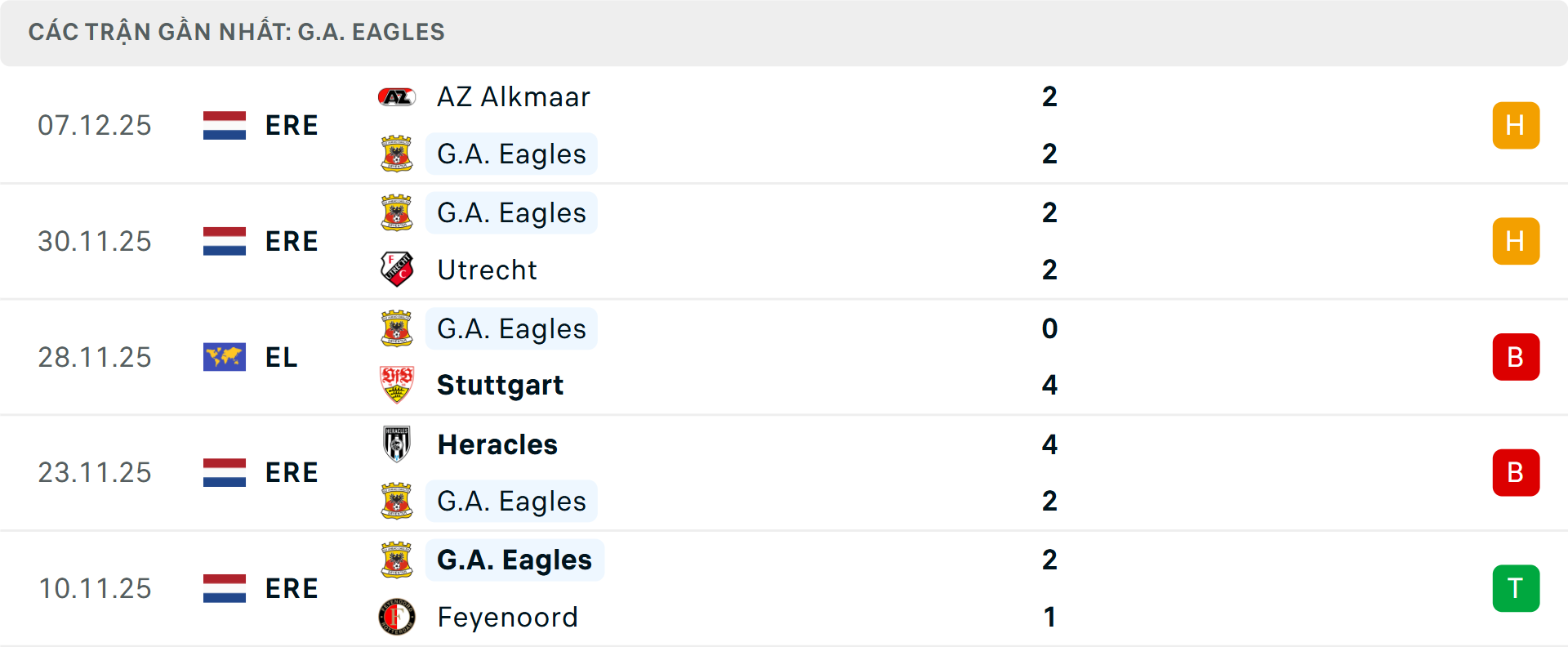The height and width of the screenshot is (647, 1568).
Task: Expand the AZ Alkmaar match row details
Action: [x=817, y=125]
